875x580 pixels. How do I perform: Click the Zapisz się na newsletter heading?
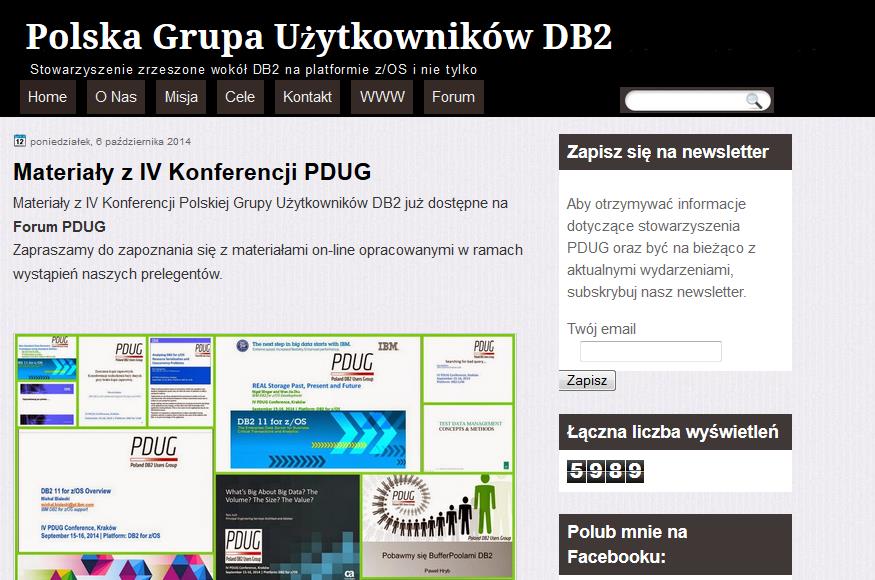click(x=668, y=152)
